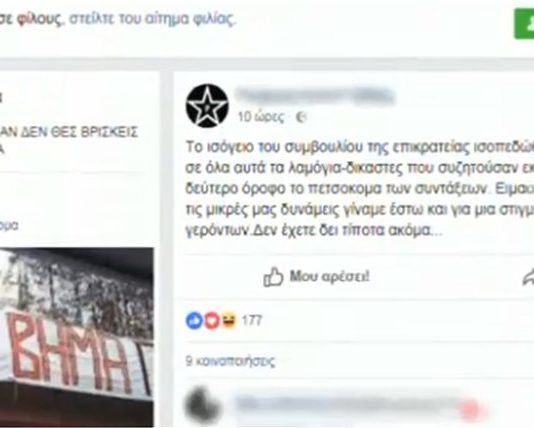View the 177 reactions count
The height and width of the screenshot is (428, 534).
(x=252, y=320)
